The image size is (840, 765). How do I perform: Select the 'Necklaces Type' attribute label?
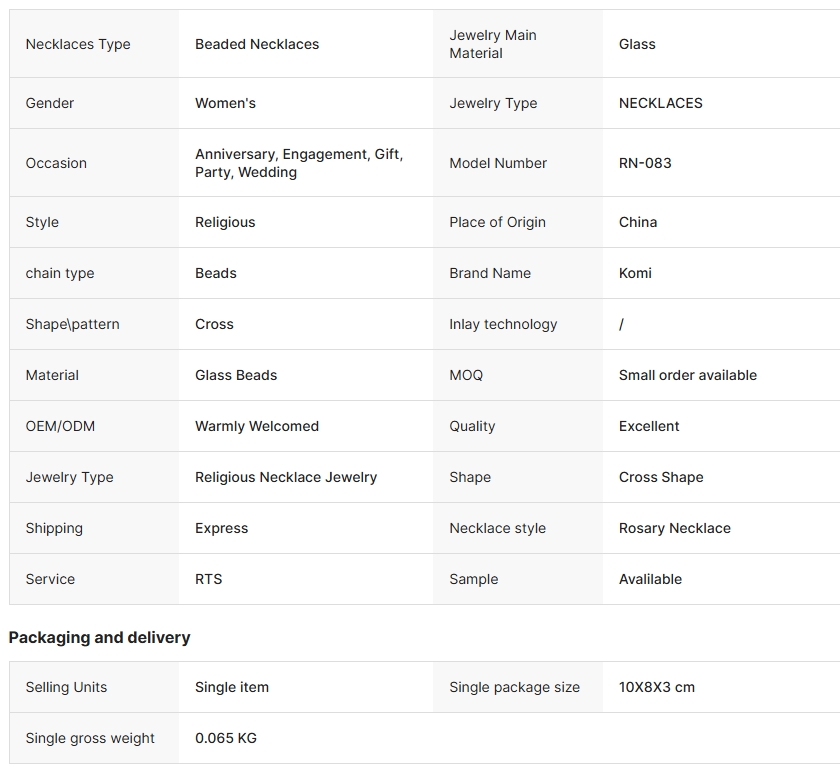pyautogui.click(x=78, y=44)
